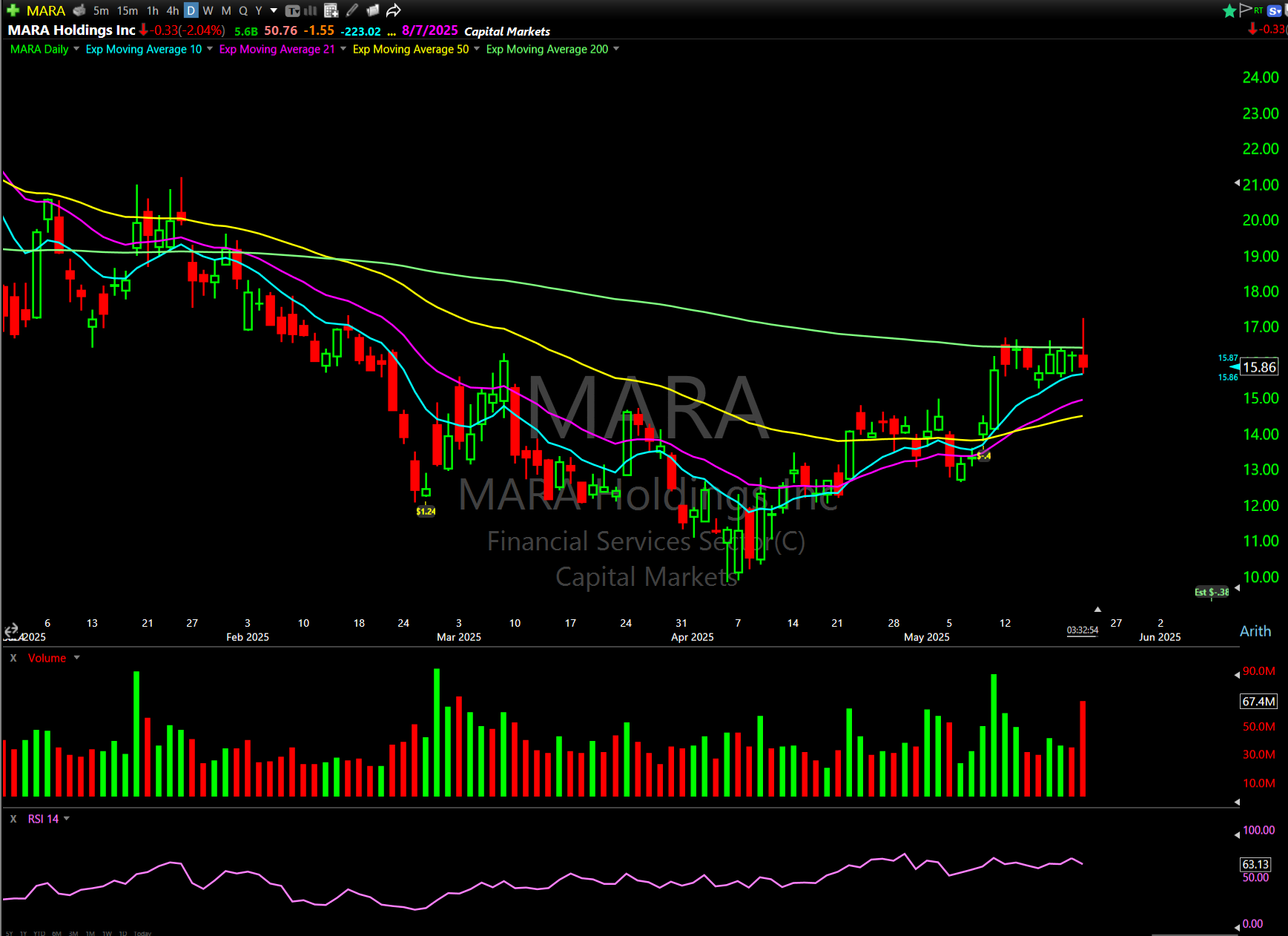Click the 21.00 price axis label
This screenshot has height=936, width=1288.
1261,185
